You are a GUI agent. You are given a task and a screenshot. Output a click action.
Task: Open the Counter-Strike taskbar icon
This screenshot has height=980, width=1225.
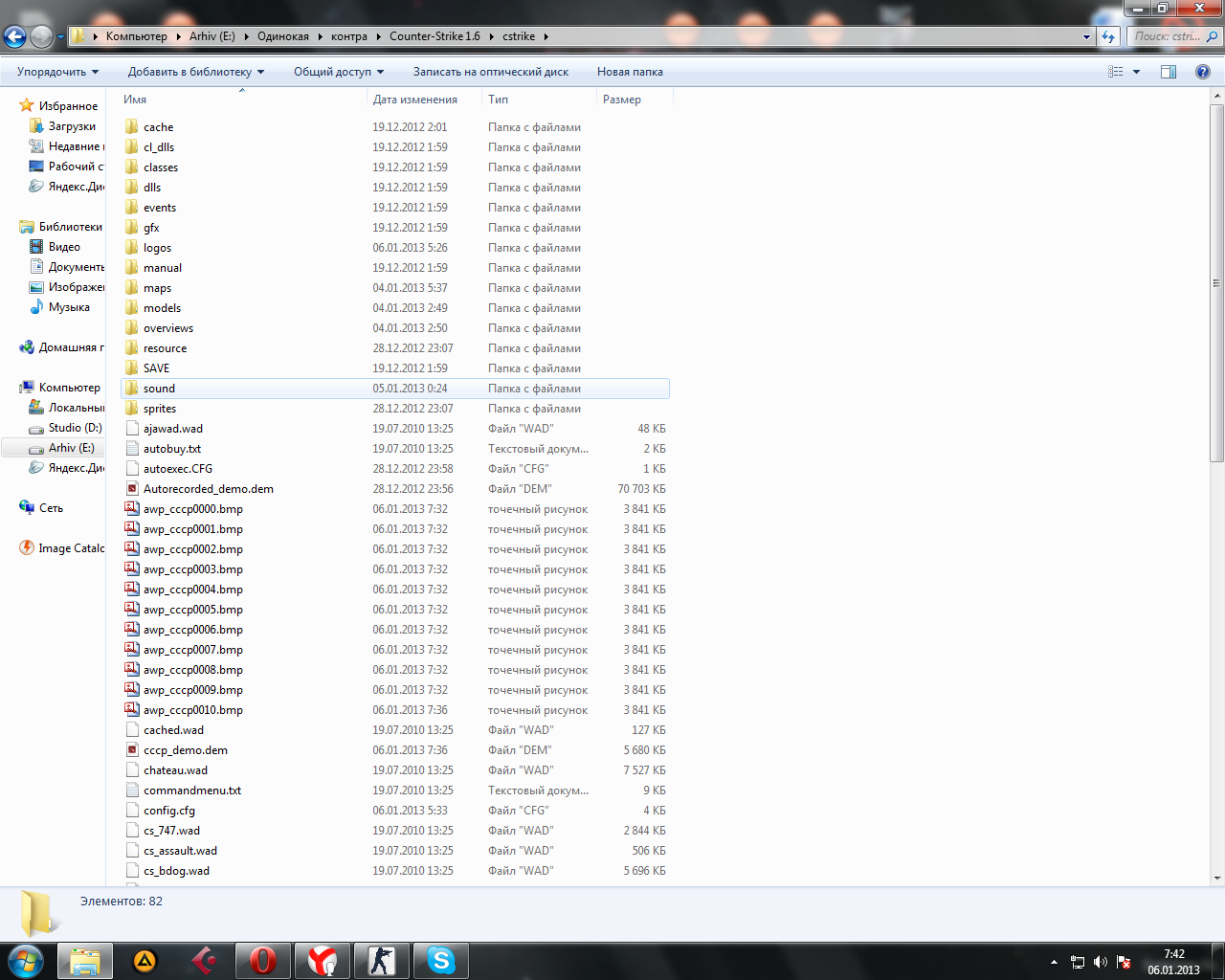coord(382,961)
